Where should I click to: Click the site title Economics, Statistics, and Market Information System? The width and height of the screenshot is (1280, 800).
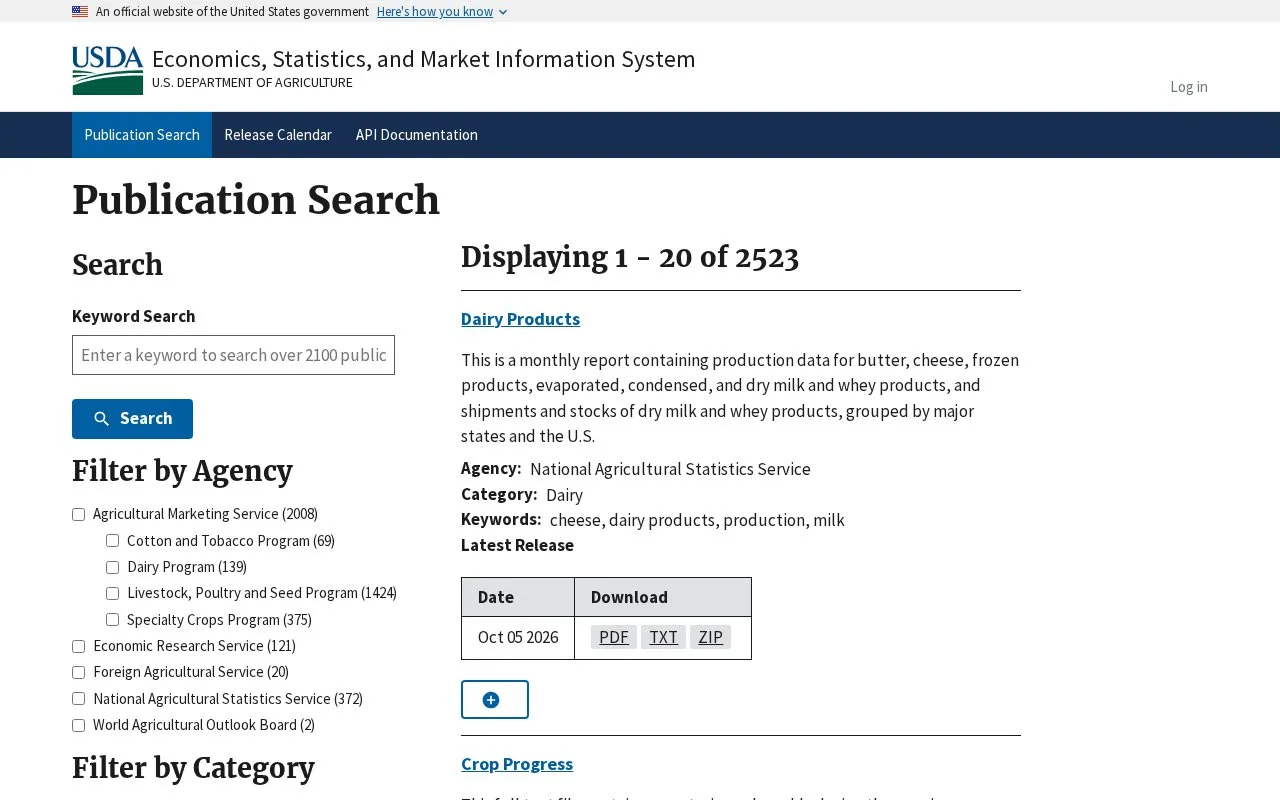(423, 59)
